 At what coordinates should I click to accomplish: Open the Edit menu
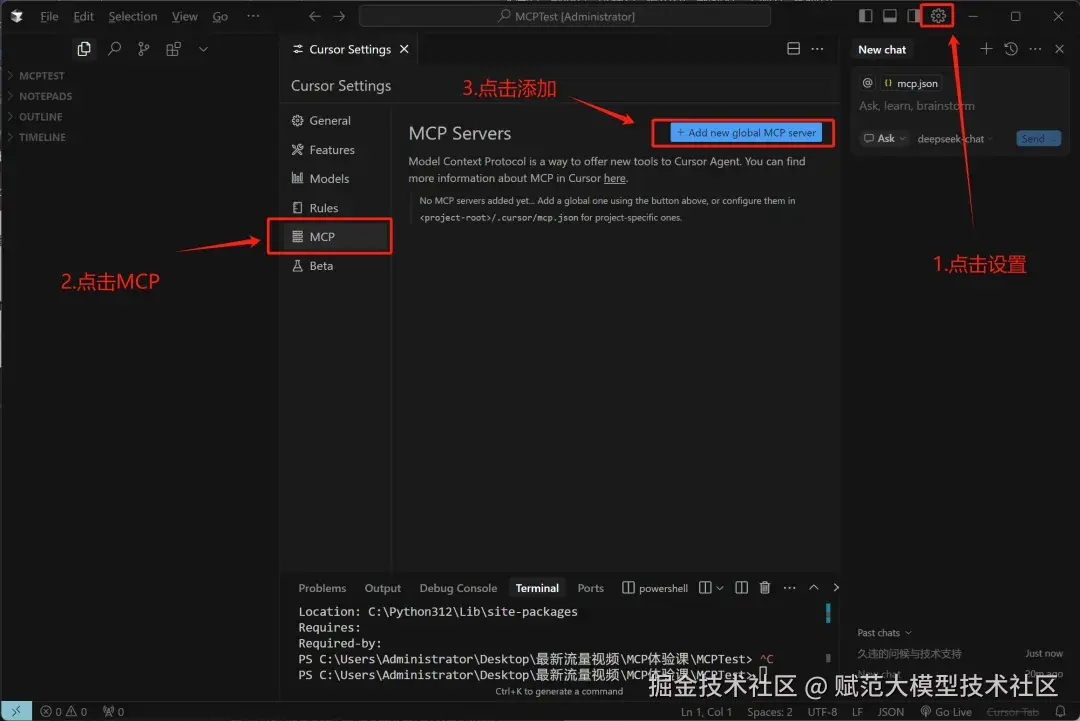83,16
